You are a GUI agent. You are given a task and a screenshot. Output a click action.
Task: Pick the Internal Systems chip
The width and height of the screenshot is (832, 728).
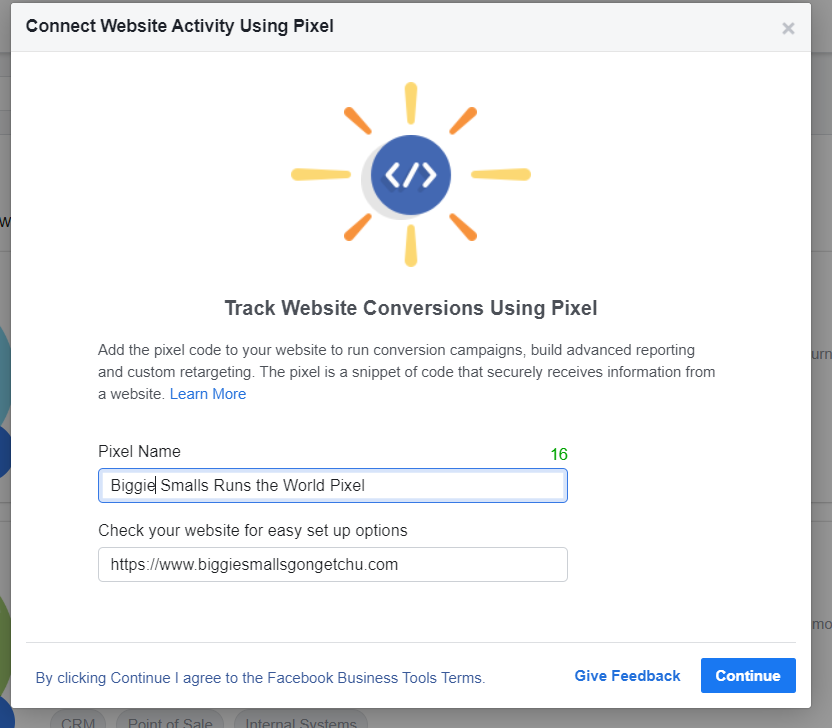pyautogui.click(x=300, y=722)
